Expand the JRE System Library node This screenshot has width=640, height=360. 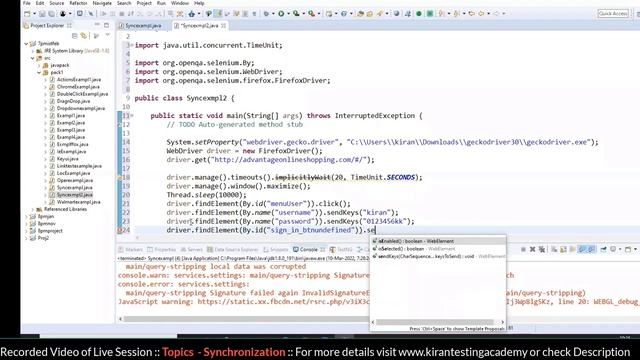[33, 51]
